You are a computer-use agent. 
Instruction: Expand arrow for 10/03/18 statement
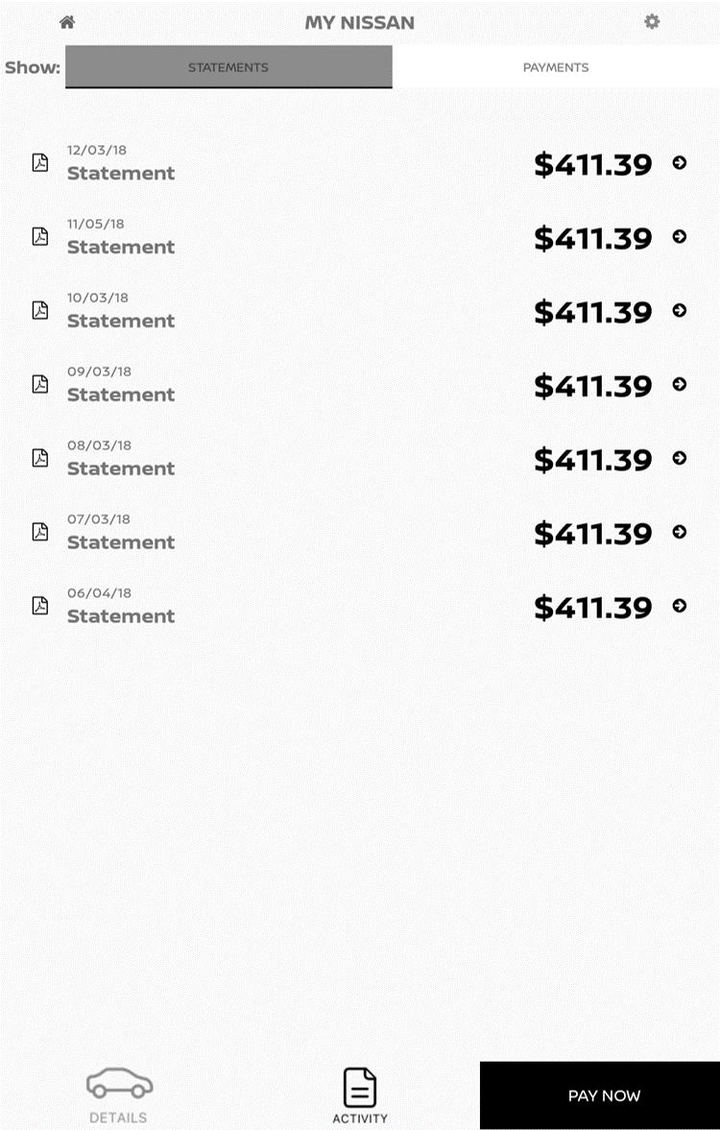pyautogui.click(x=680, y=311)
